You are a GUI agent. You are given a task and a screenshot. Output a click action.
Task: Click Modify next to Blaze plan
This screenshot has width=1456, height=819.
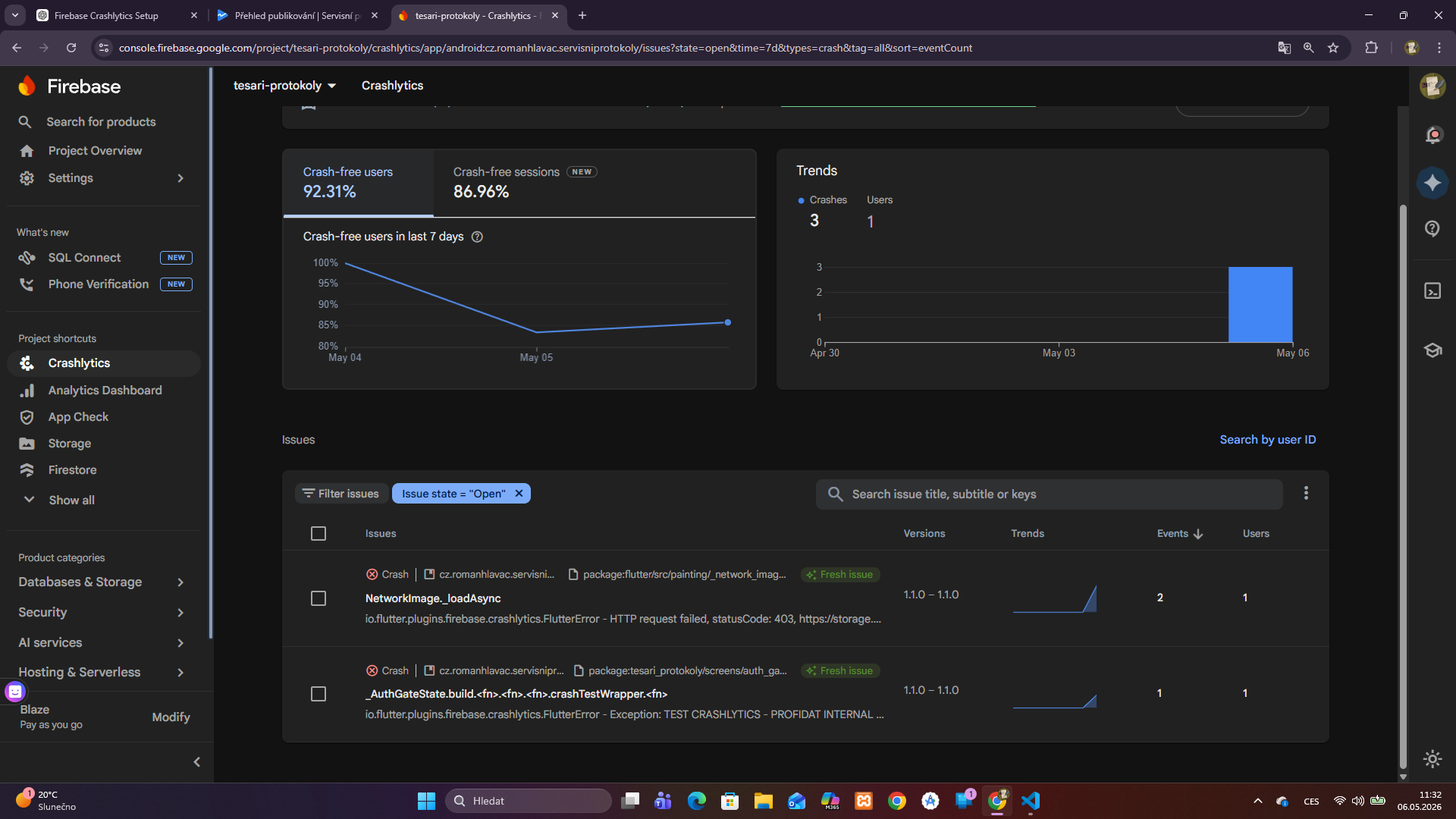pos(171,717)
